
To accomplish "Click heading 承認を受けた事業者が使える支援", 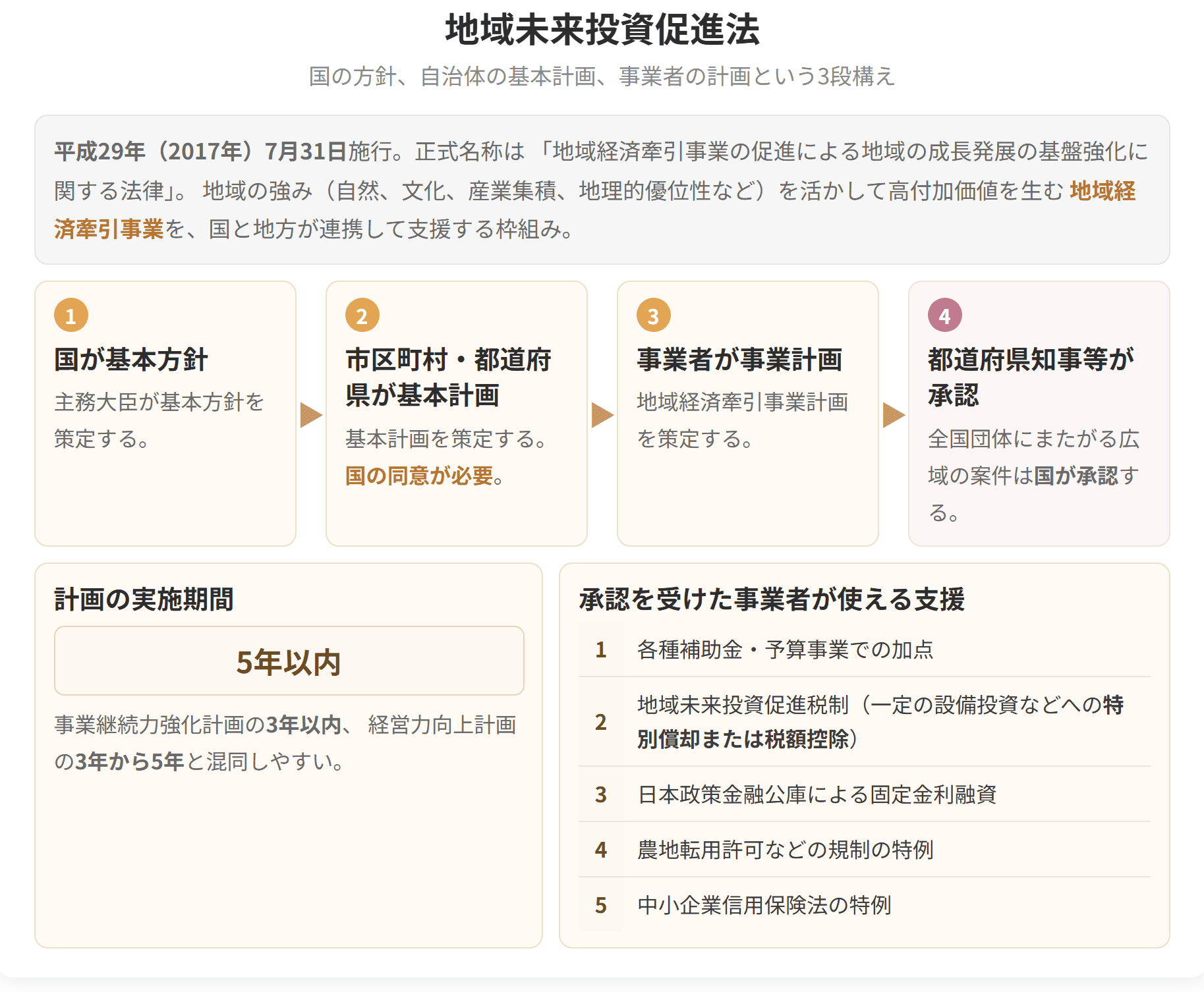I will point(772,599).
